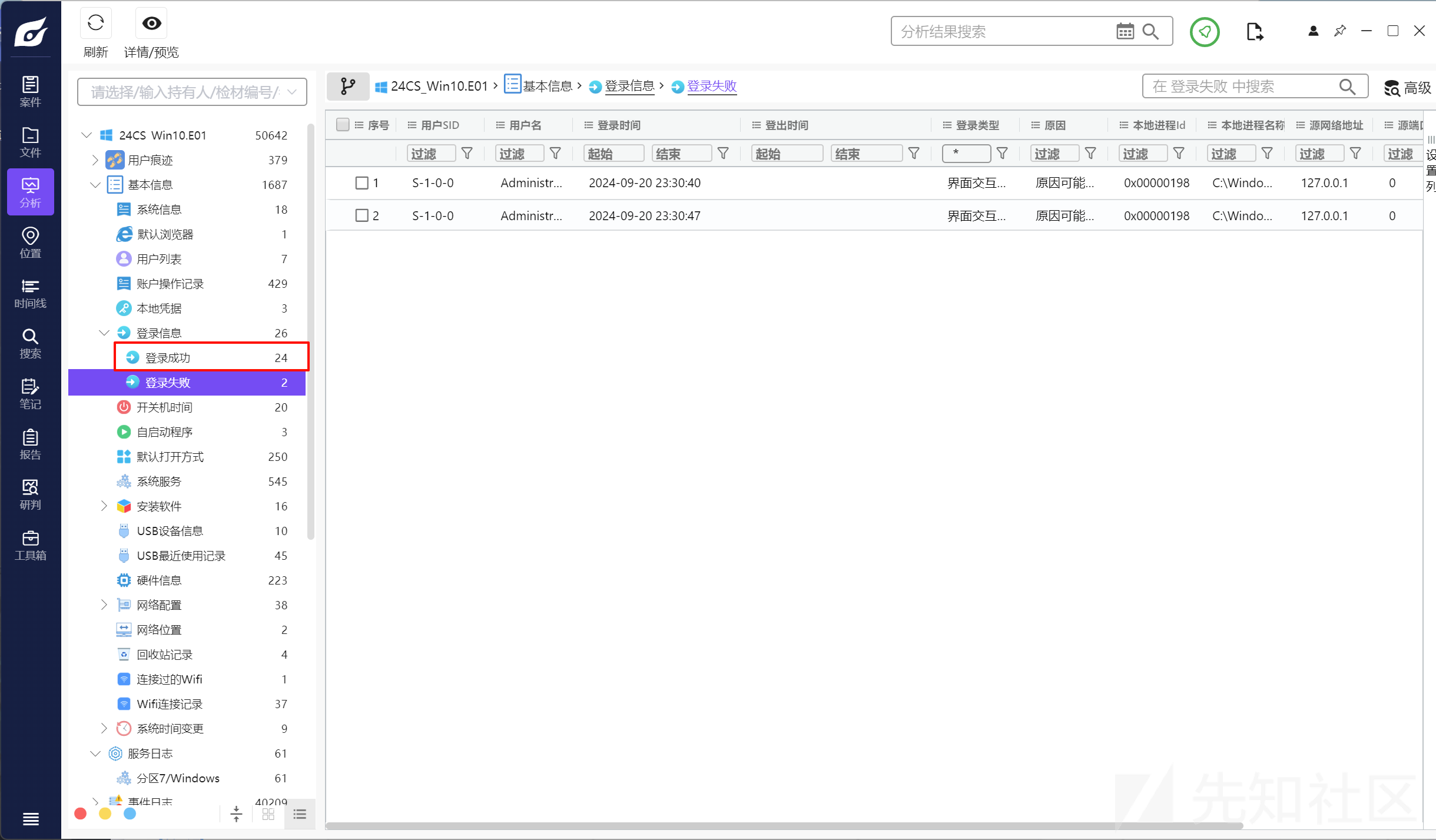Click the 登录失败 breadcrumb link
1436x840 pixels.
pos(712,87)
